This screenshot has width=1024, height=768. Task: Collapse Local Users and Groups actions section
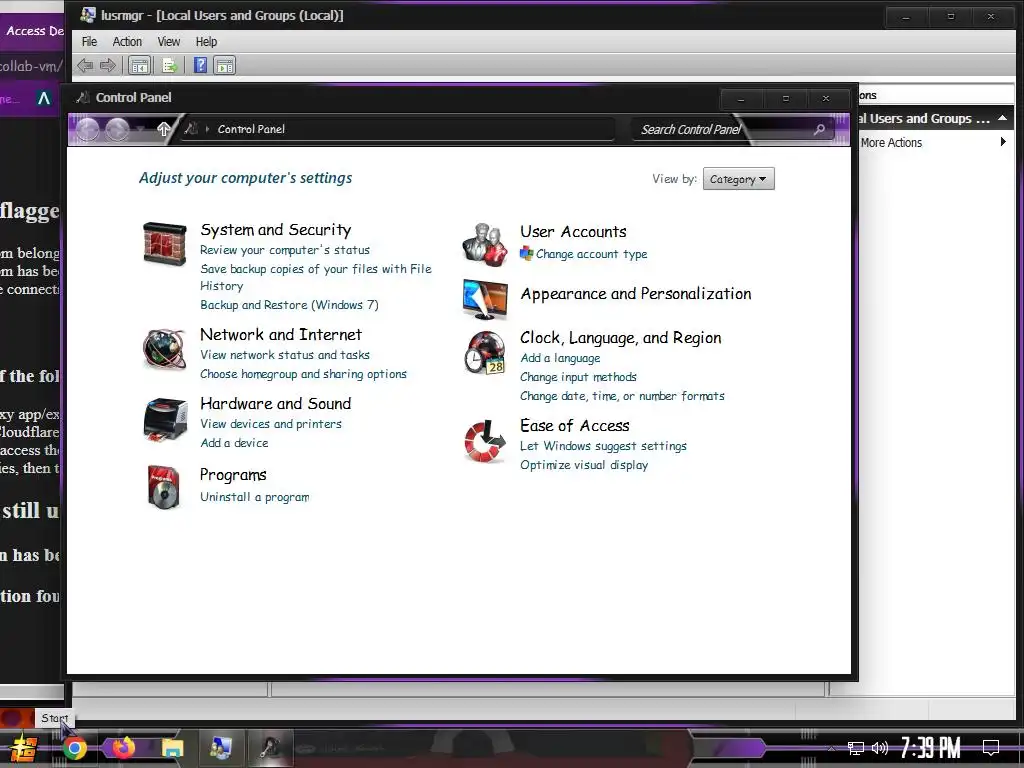click(x=1002, y=118)
